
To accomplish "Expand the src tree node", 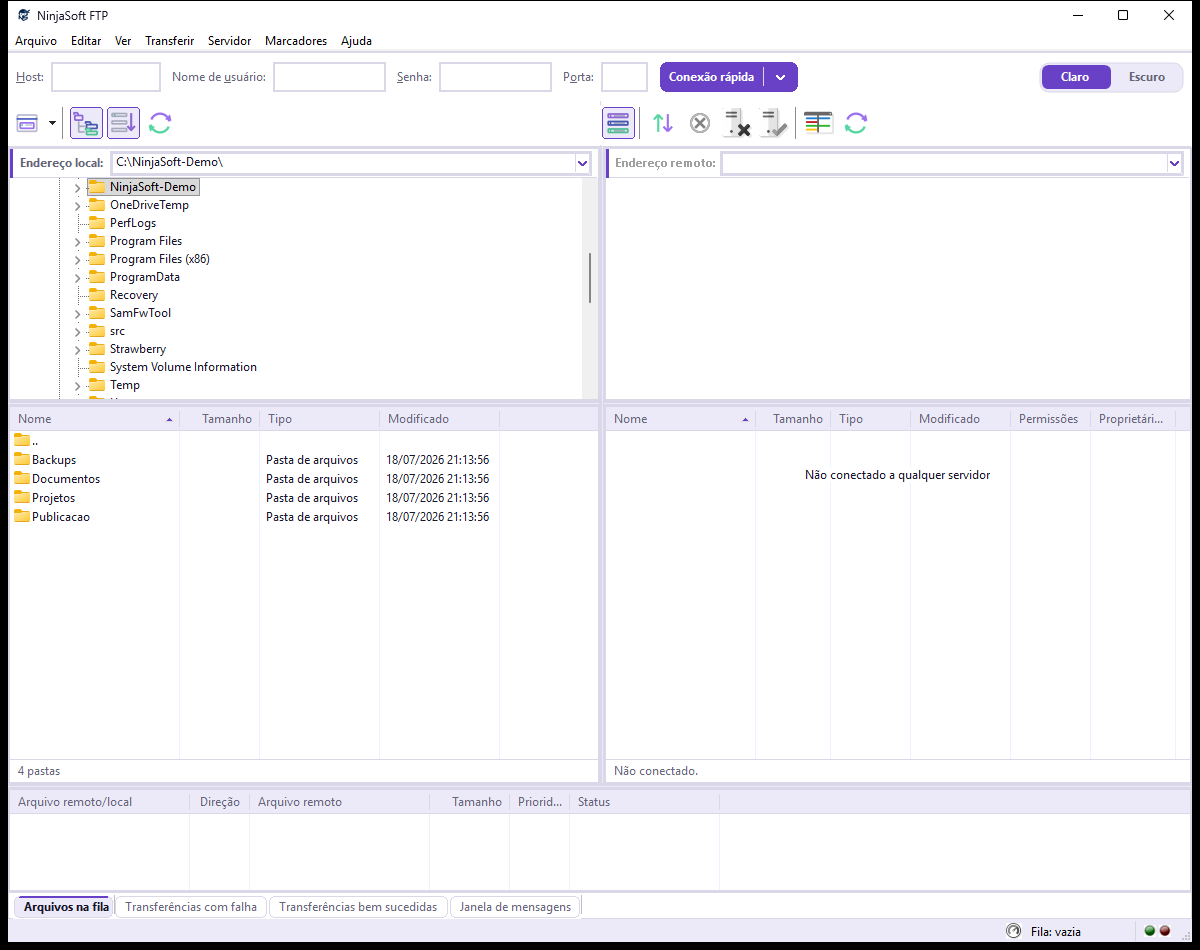I will tap(77, 332).
